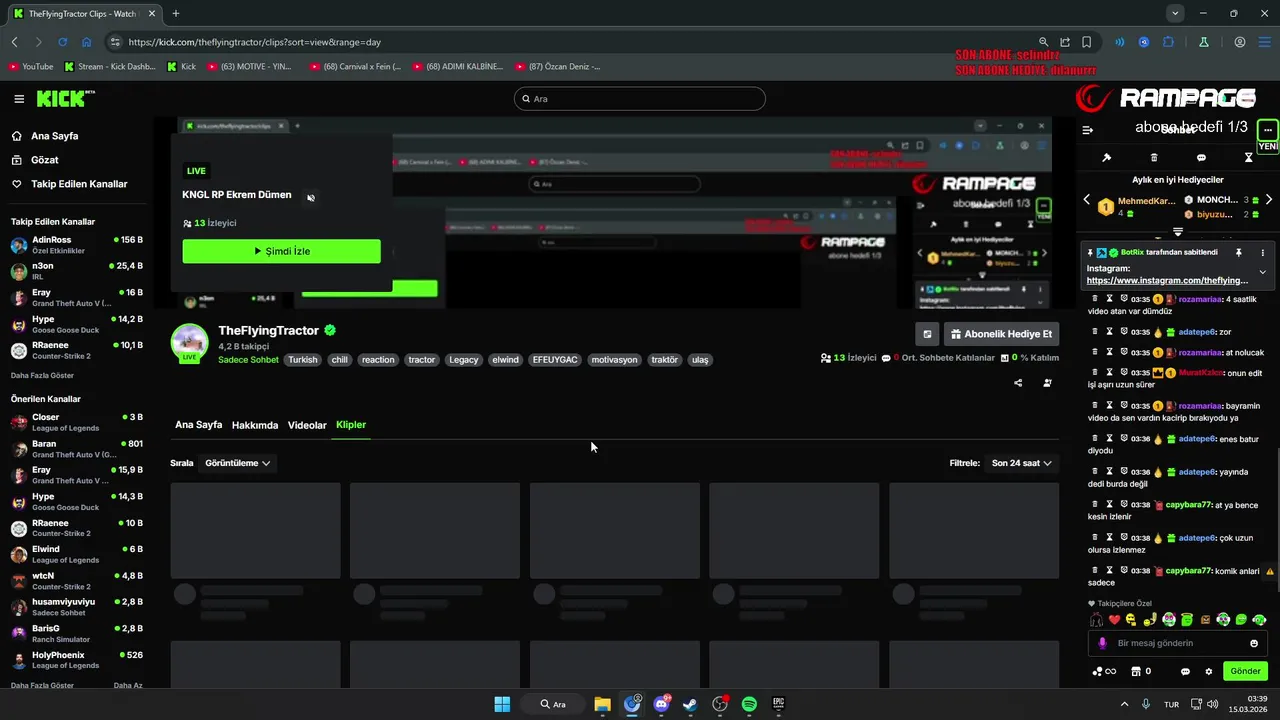Screen dimensions: 1280x720
Task: Show next top gifters with right arrow
Action: pos(1269,200)
